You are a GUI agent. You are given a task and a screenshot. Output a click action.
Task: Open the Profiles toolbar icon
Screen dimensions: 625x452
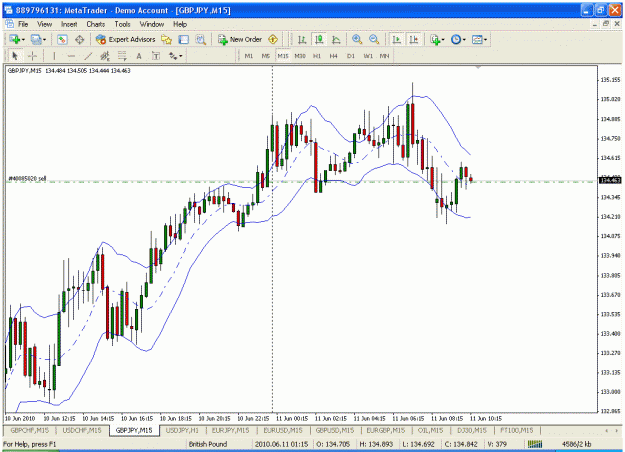[x=36, y=39]
